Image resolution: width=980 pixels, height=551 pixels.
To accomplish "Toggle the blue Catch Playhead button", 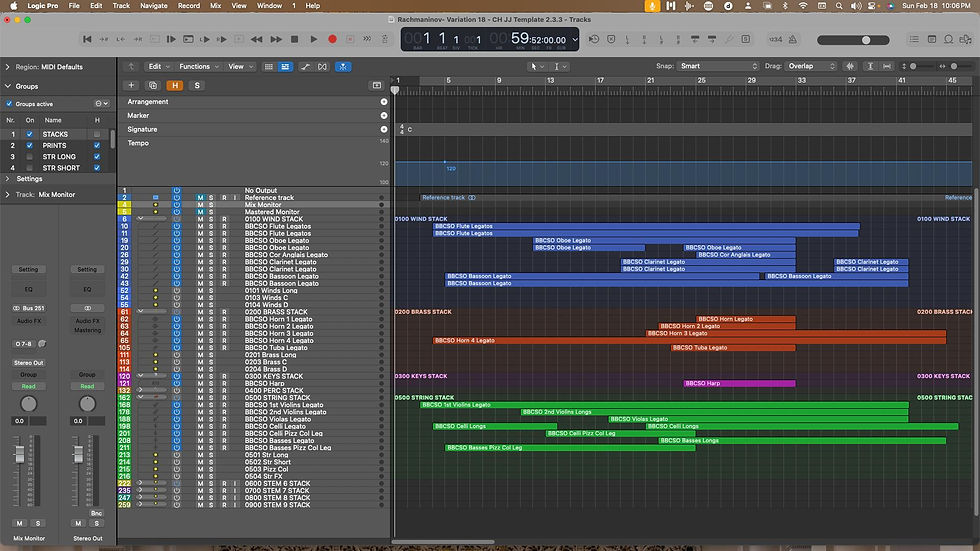I will pyautogui.click(x=343, y=67).
